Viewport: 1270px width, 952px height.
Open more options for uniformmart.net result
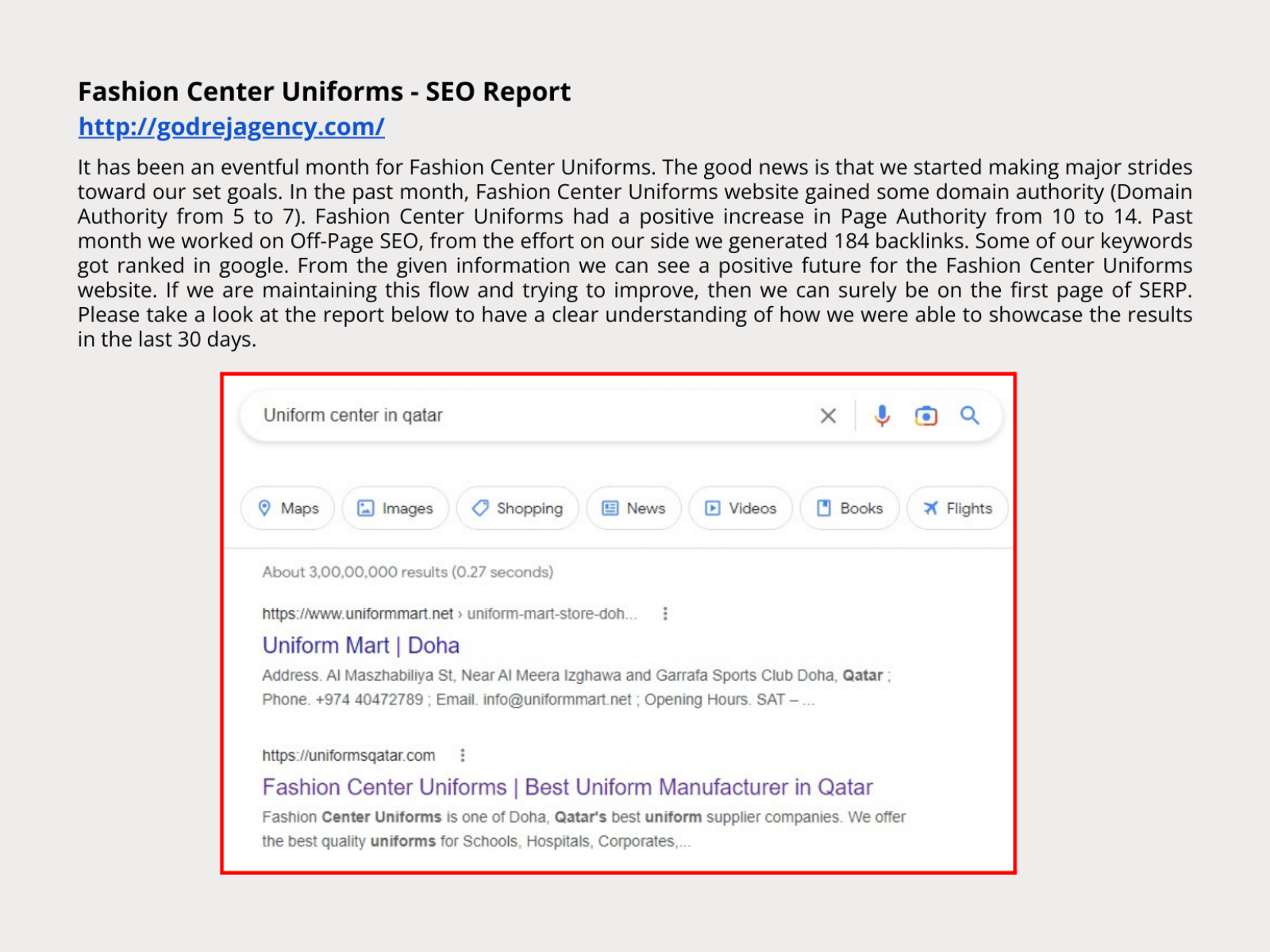(665, 613)
